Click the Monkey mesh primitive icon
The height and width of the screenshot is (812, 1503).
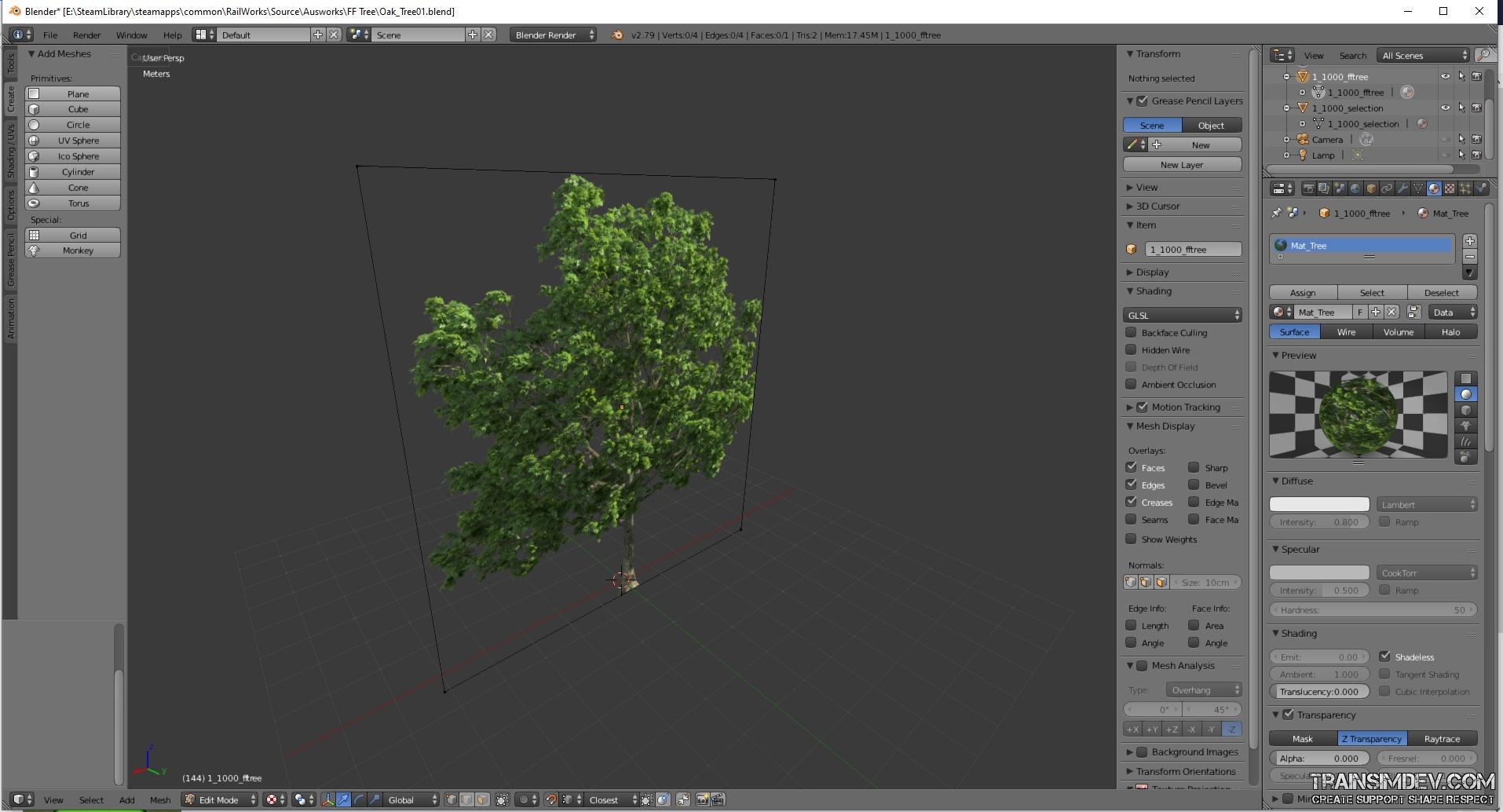(34, 251)
